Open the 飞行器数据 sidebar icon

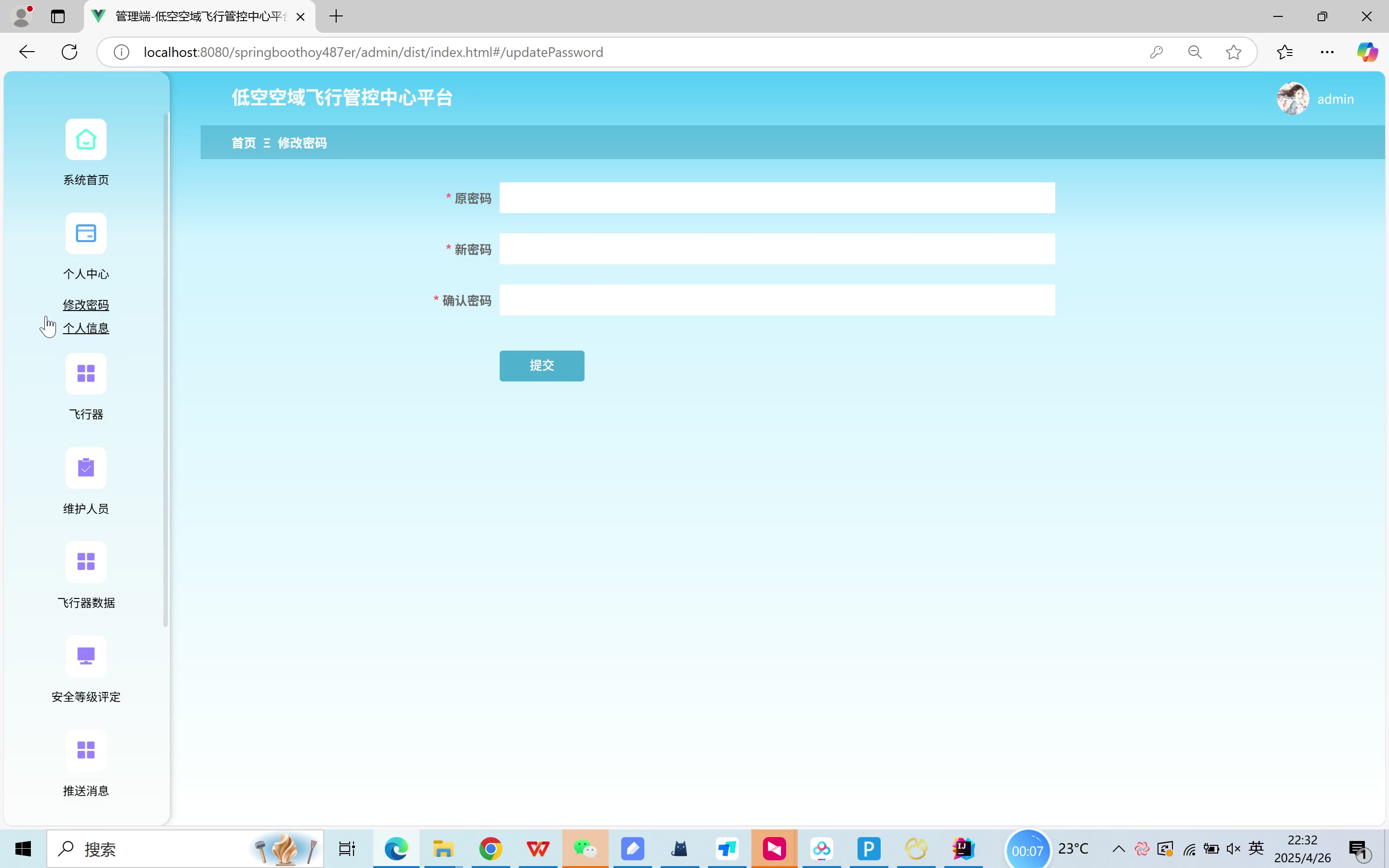tap(85, 562)
